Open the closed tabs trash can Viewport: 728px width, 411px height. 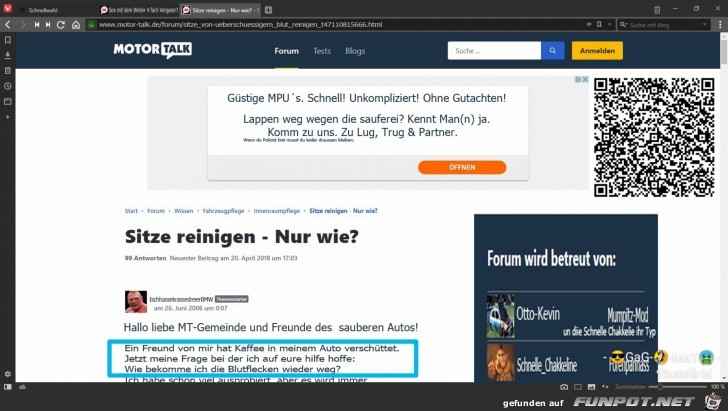click(657, 10)
